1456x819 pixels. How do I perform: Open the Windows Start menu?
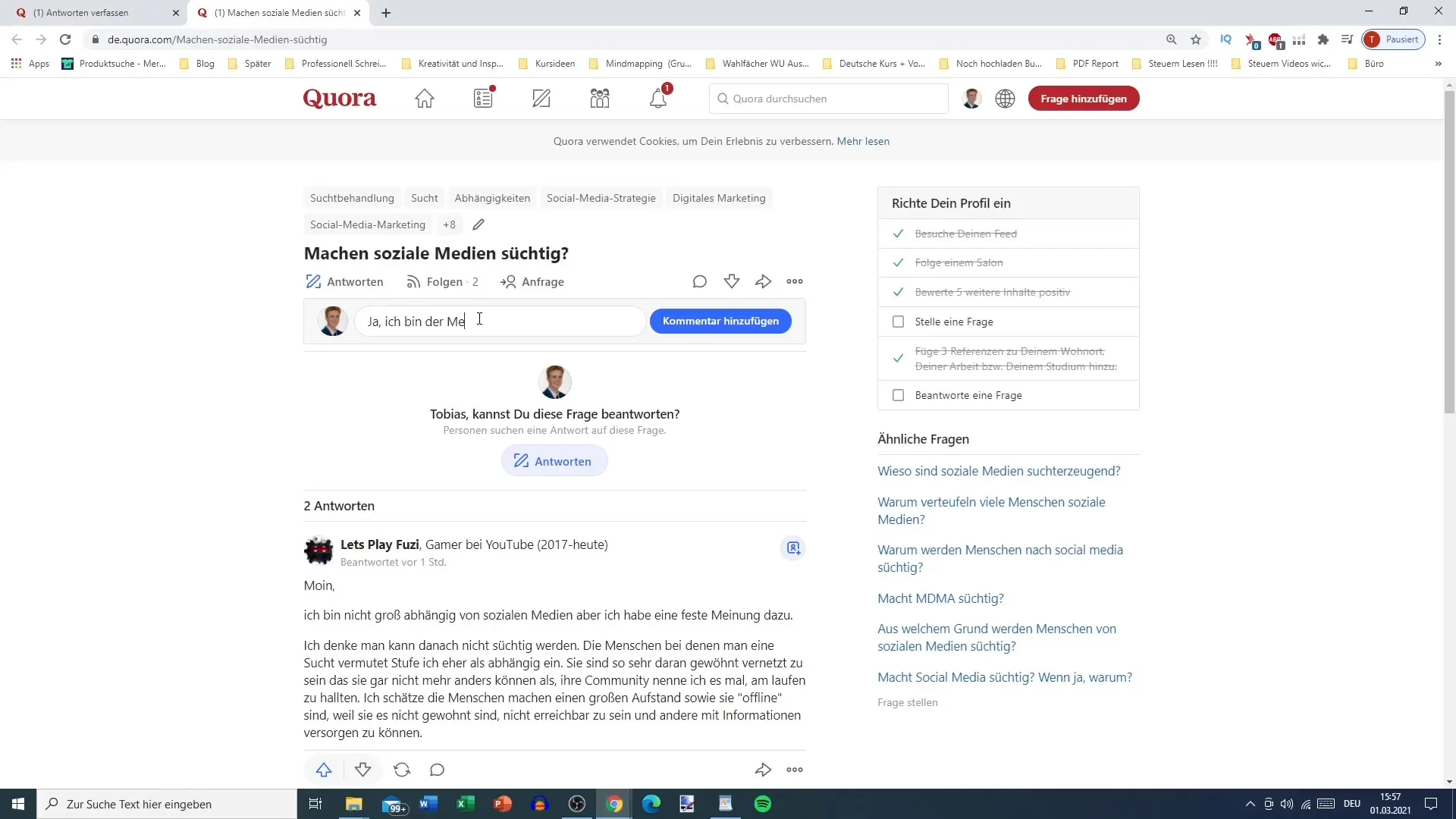coord(18,804)
